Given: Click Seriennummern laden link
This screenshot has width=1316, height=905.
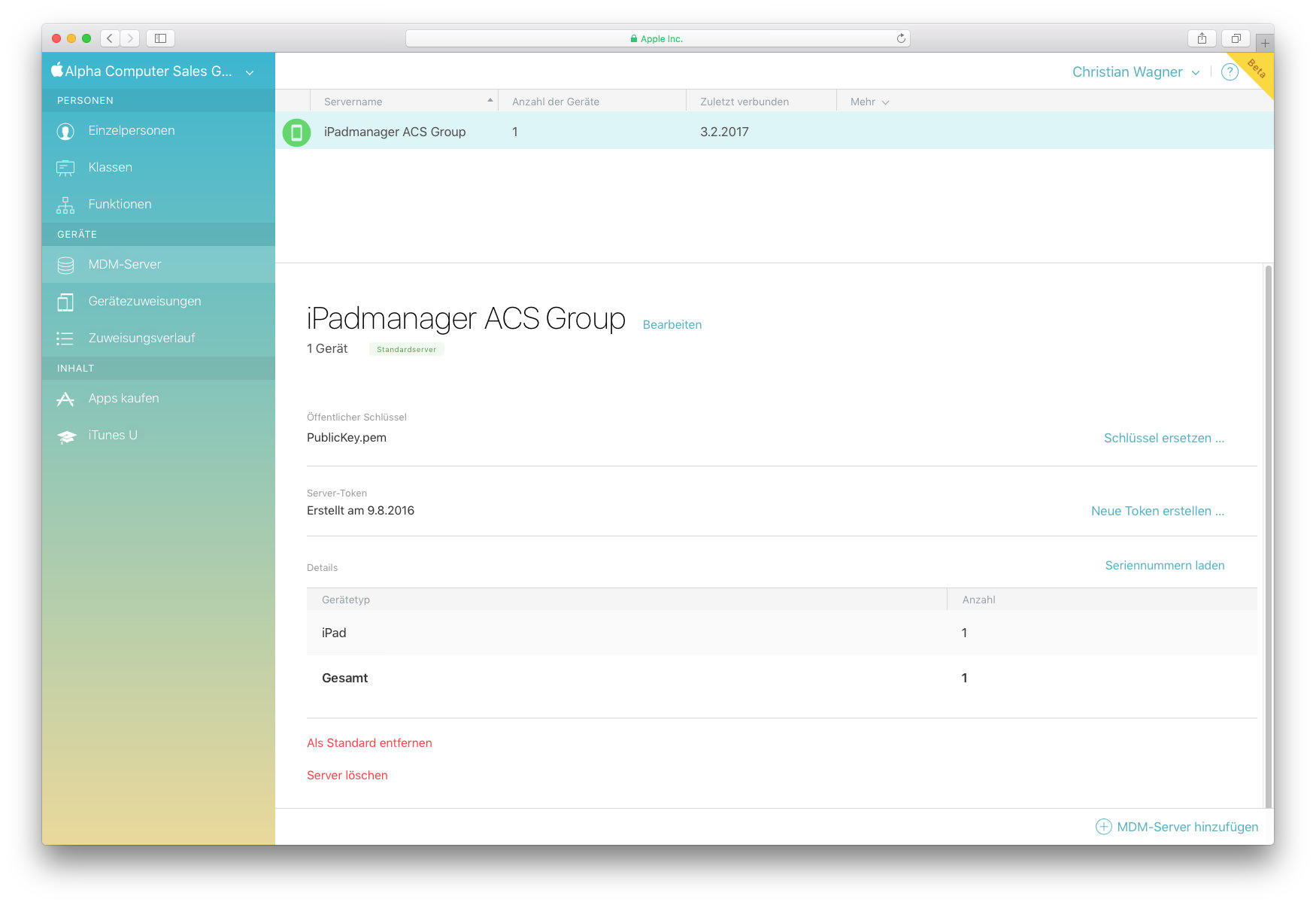Looking at the screenshot, I should [1165, 566].
